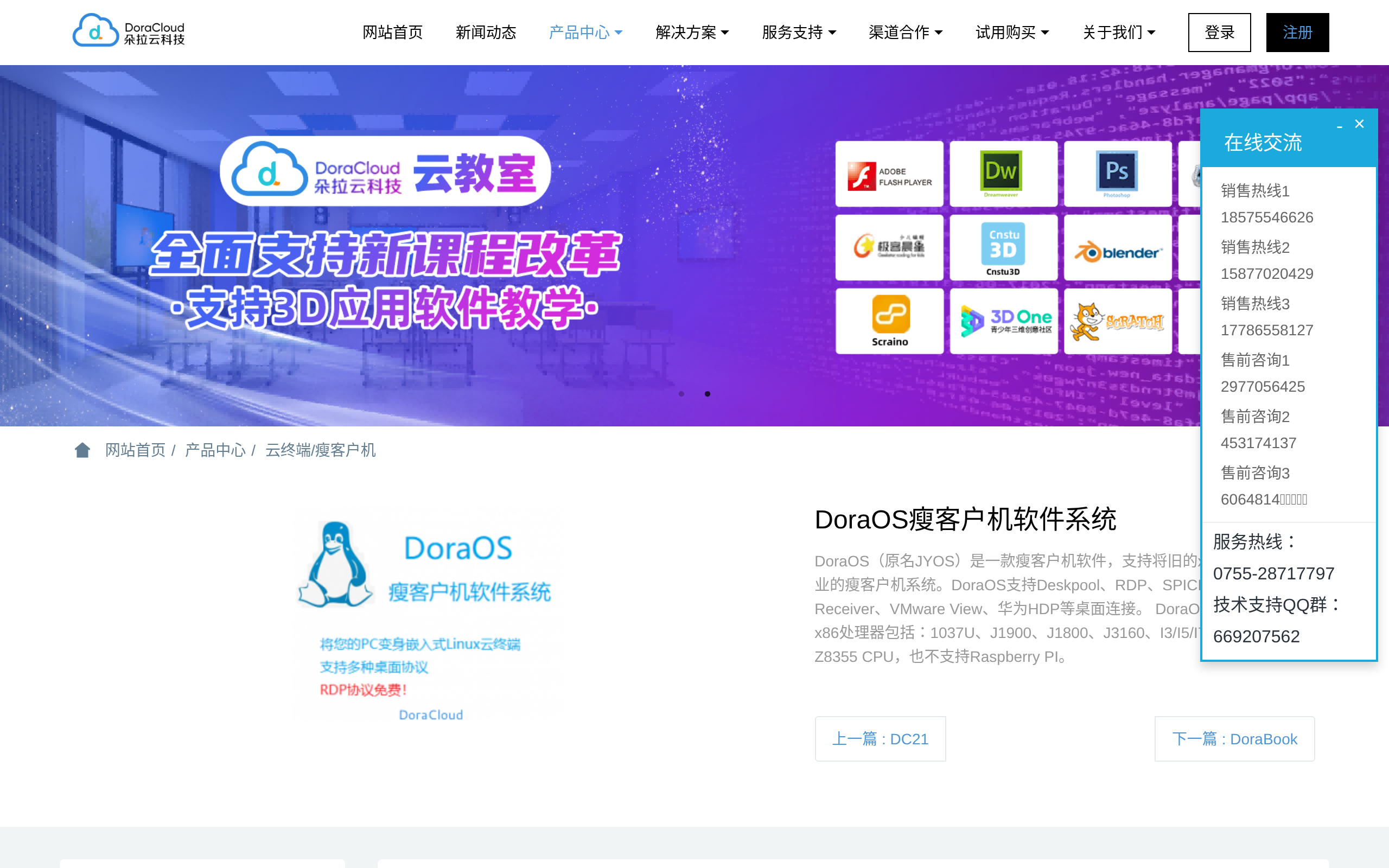Click the 注册 register button
This screenshot has height=868, width=1389.
pos(1297,33)
